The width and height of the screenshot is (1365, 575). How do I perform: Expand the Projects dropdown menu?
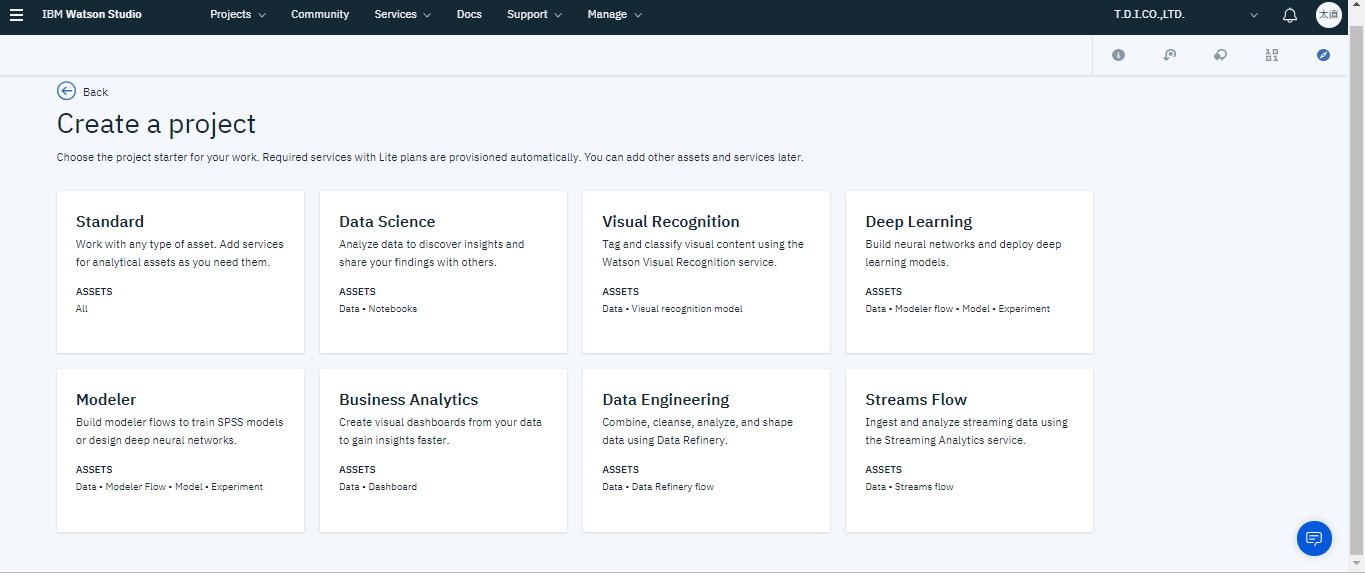point(238,15)
